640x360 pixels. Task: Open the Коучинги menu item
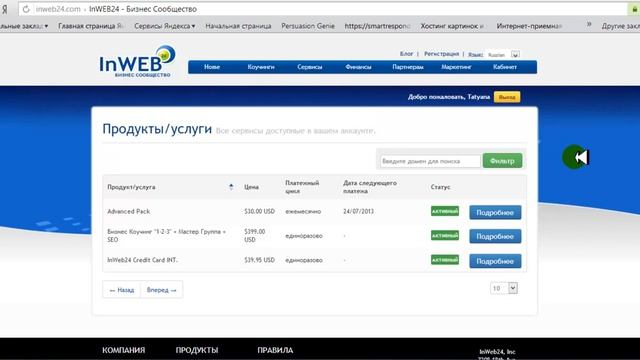(261, 67)
